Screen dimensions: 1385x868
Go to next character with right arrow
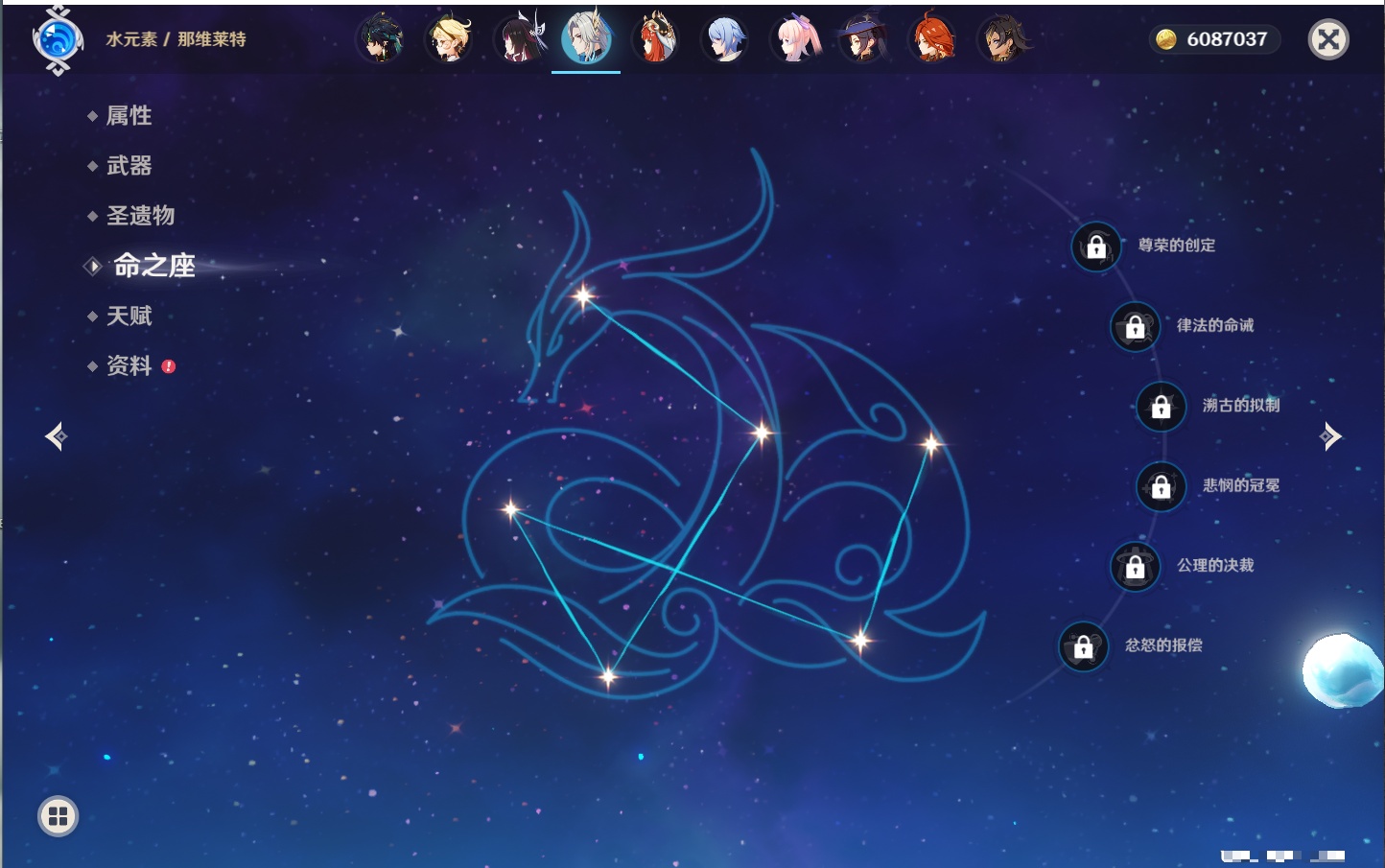point(1330,436)
